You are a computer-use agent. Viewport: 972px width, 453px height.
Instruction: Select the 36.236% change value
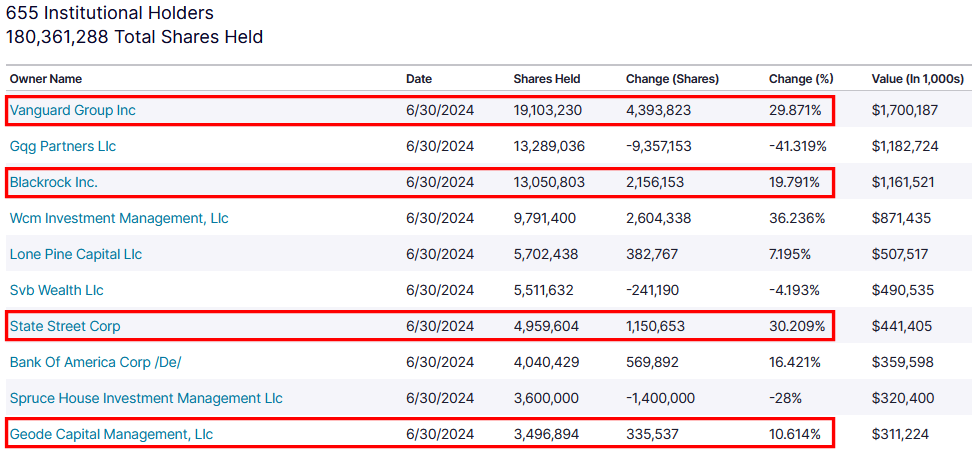[797, 219]
